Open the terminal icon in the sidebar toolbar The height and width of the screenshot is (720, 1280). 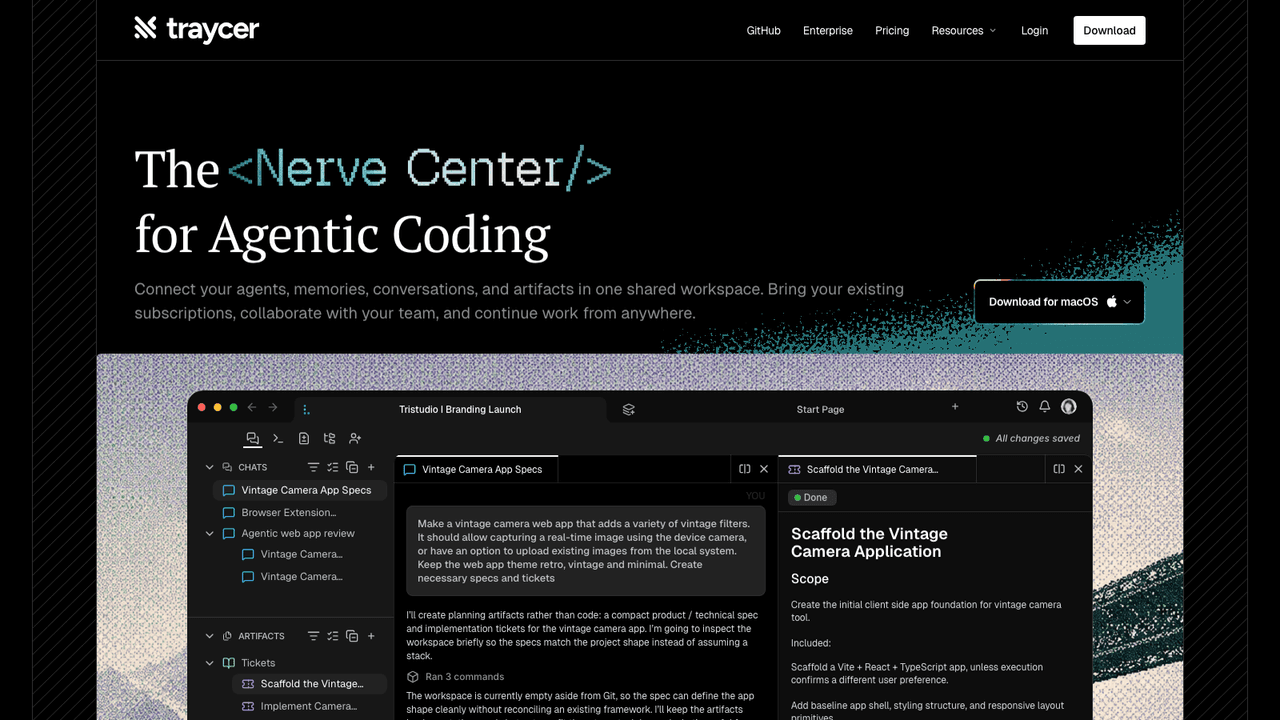[x=278, y=438]
